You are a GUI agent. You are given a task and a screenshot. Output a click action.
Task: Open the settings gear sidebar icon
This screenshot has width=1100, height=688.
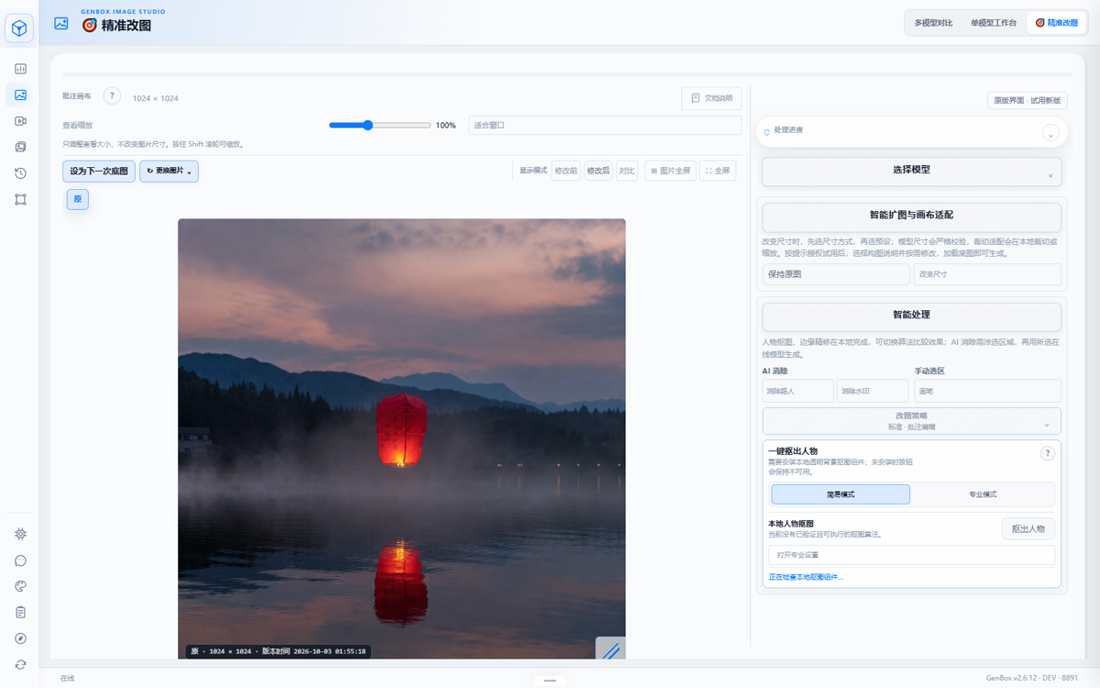(20, 534)
